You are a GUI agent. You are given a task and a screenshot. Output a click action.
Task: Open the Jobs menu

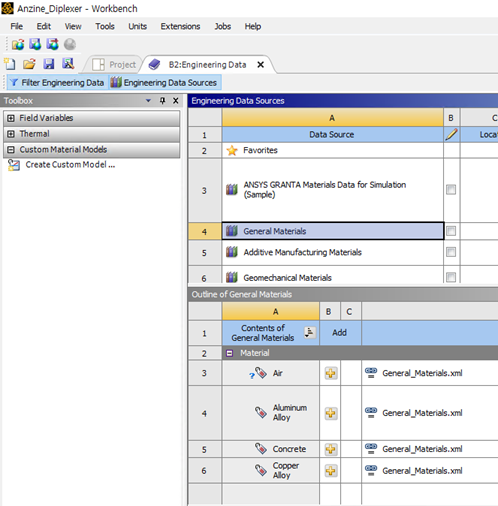click(x=223, y=26)
